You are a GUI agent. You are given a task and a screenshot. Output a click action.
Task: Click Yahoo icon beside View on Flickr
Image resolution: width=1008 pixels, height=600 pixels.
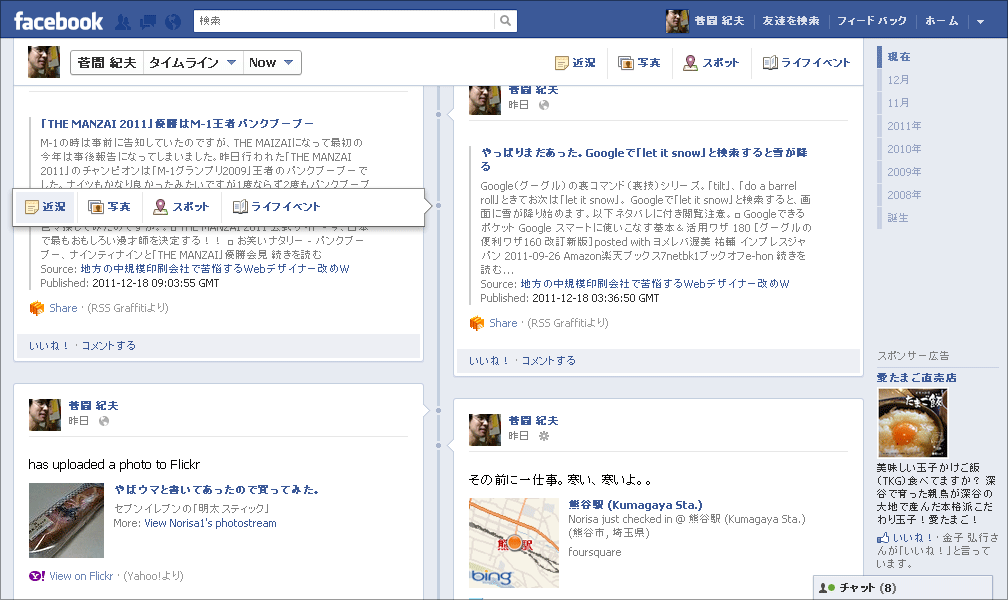click(37, 576)
